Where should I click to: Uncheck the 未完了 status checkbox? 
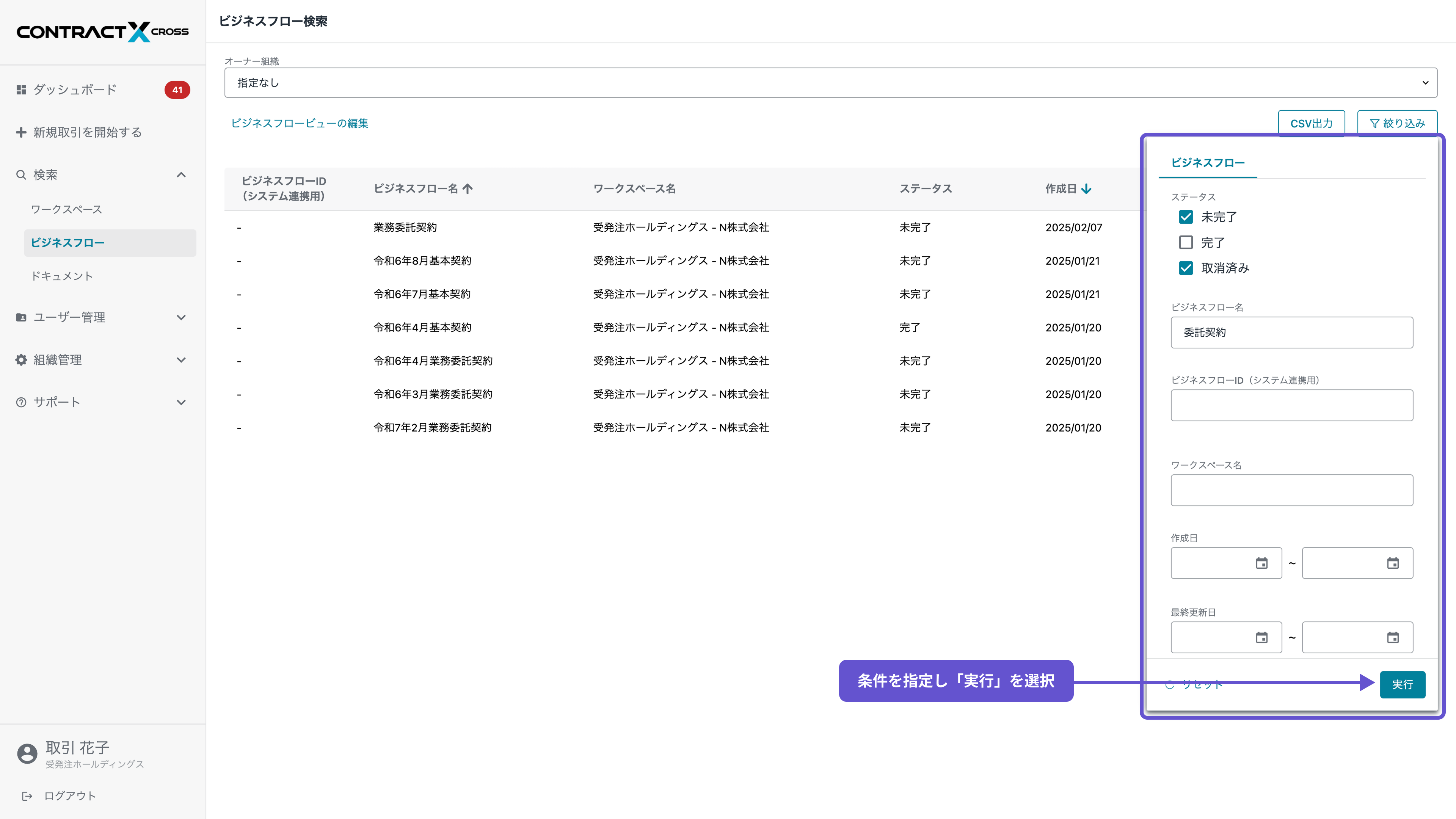point(1185,217)
